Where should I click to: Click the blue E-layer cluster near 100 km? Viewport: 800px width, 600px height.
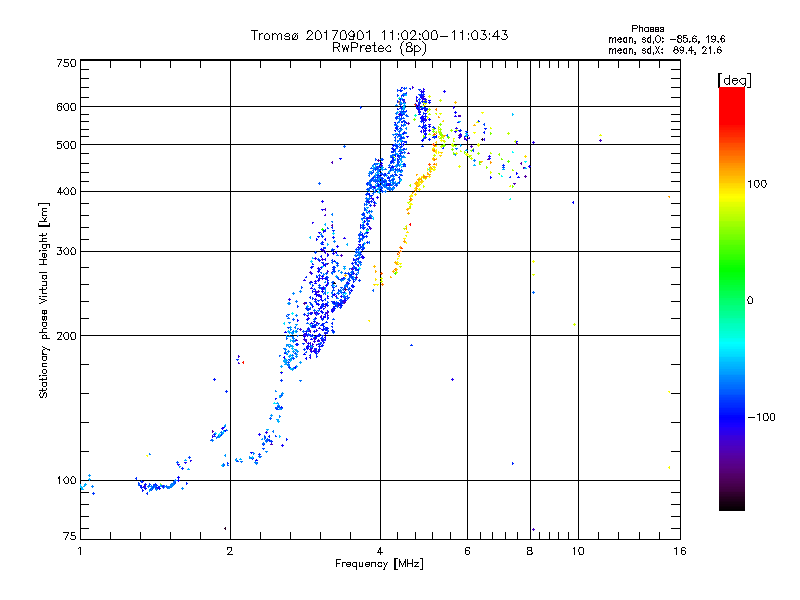[x=157, y=486]
